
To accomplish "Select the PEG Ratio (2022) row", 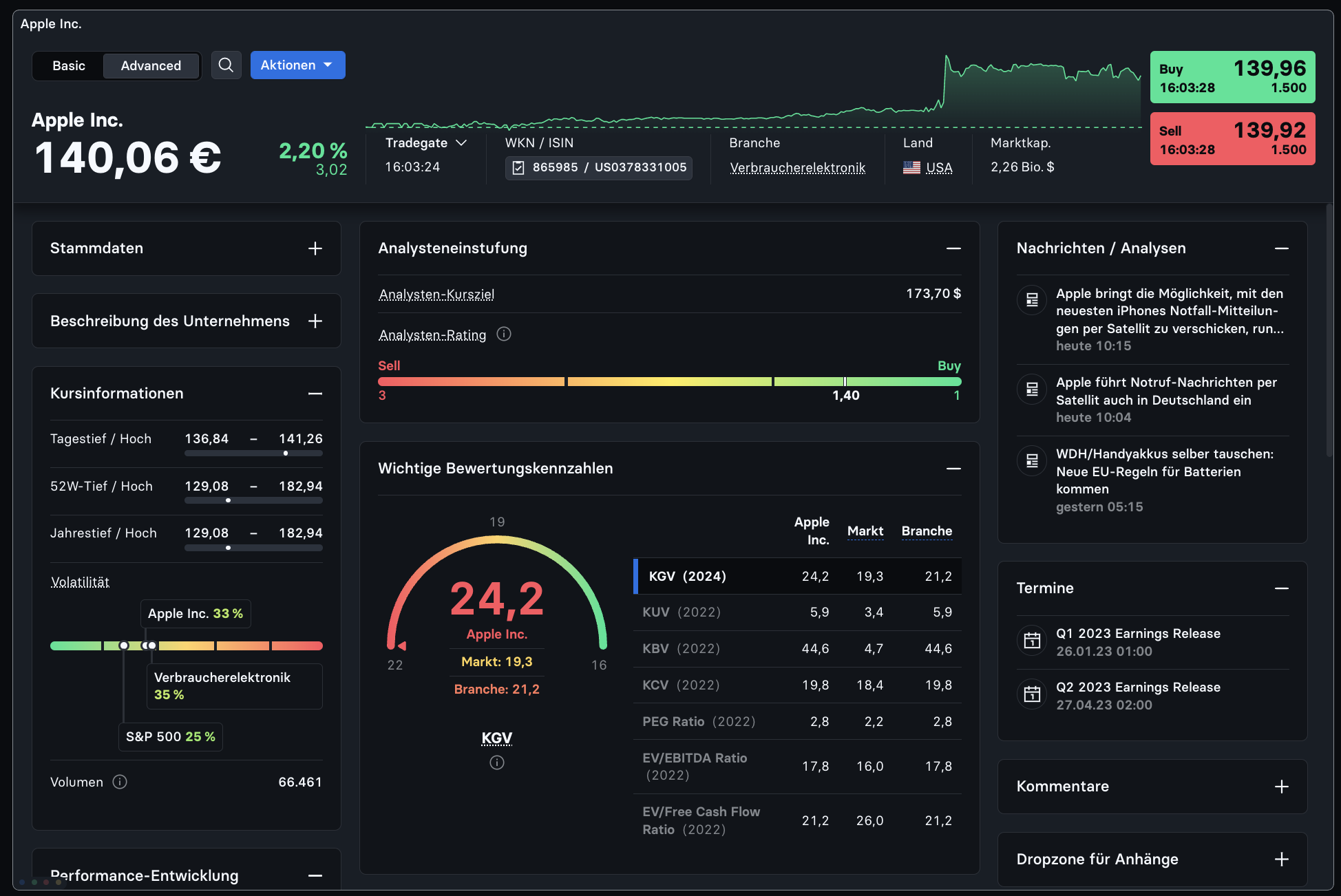I will (797, 721).
